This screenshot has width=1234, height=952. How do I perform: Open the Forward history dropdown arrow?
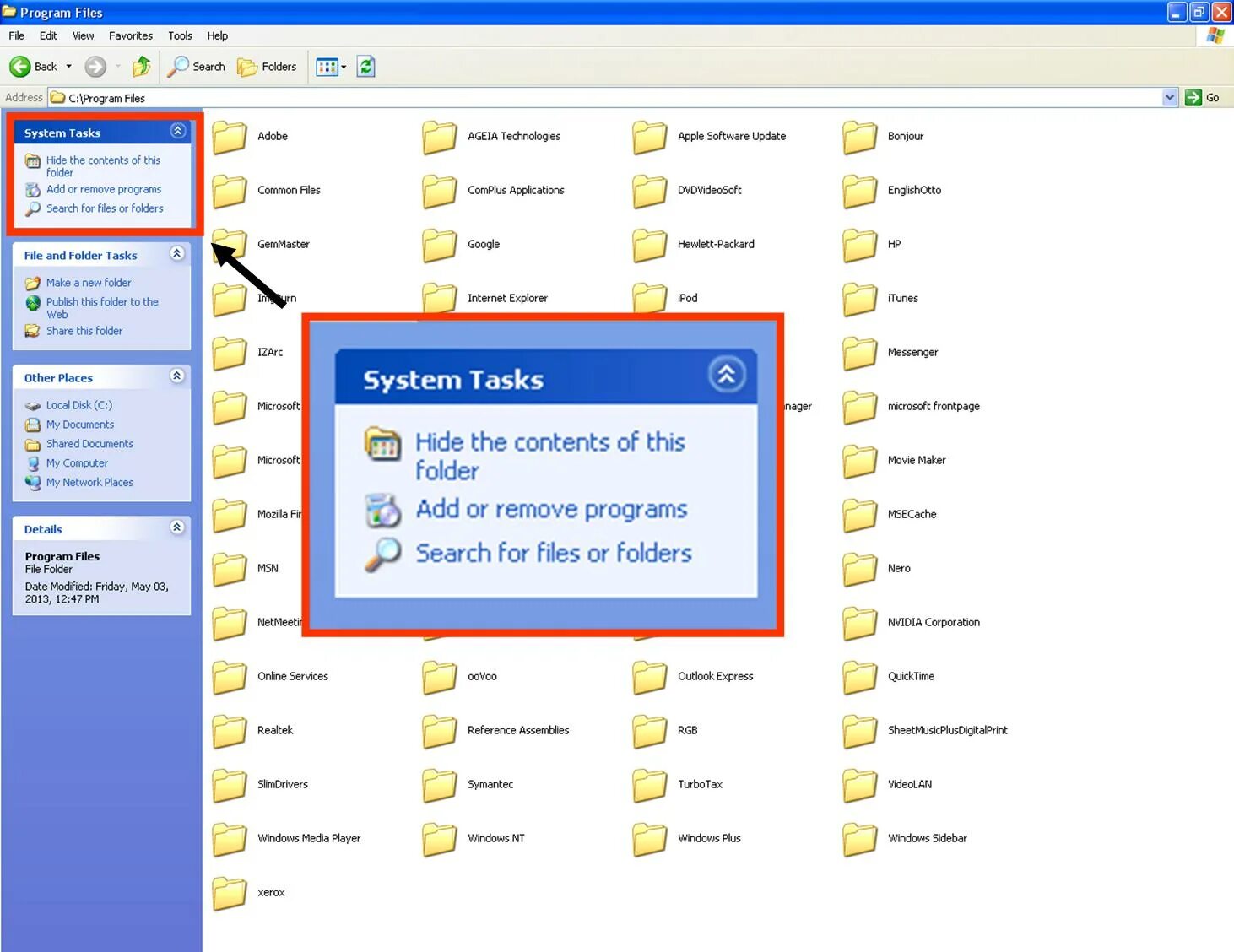click(x=118, y=67)
